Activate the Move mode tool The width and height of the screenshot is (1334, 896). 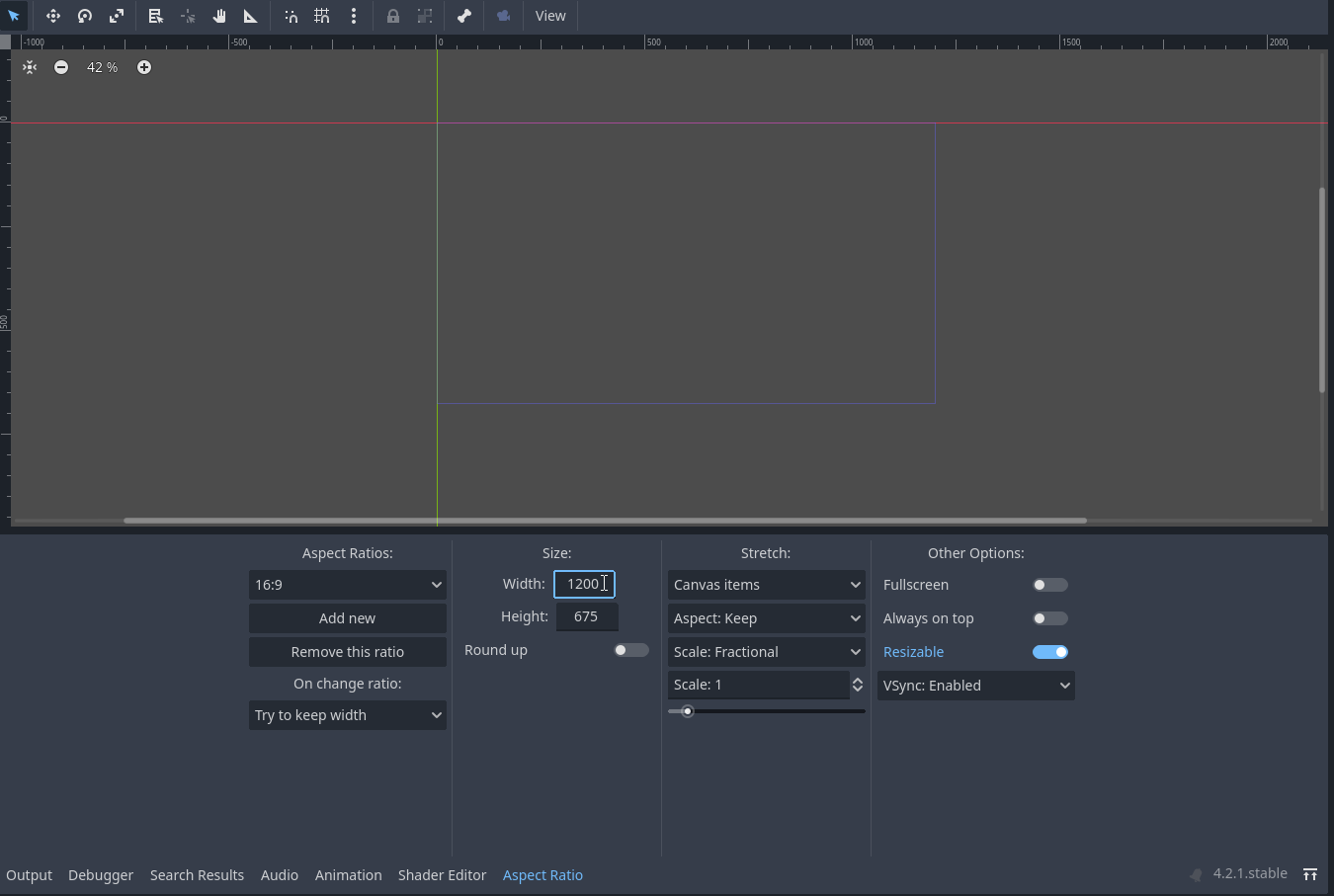pyautogui.click(x=53, y=16)
